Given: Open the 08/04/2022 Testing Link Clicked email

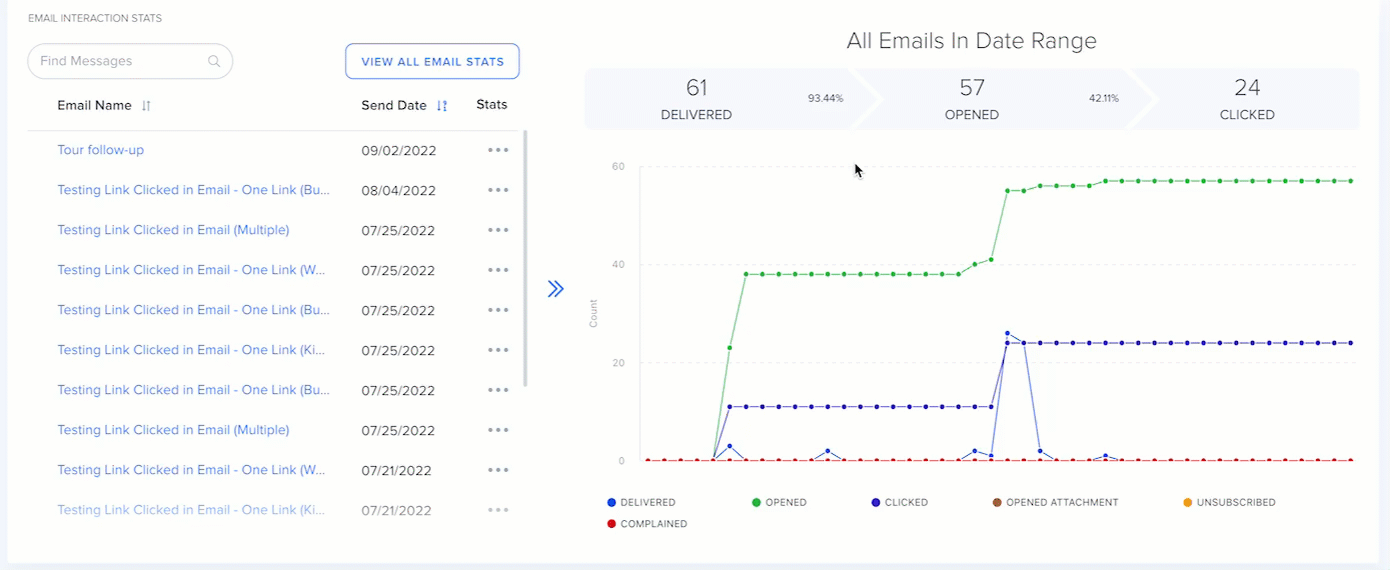Looking at the screenshot, I should 193,190.
